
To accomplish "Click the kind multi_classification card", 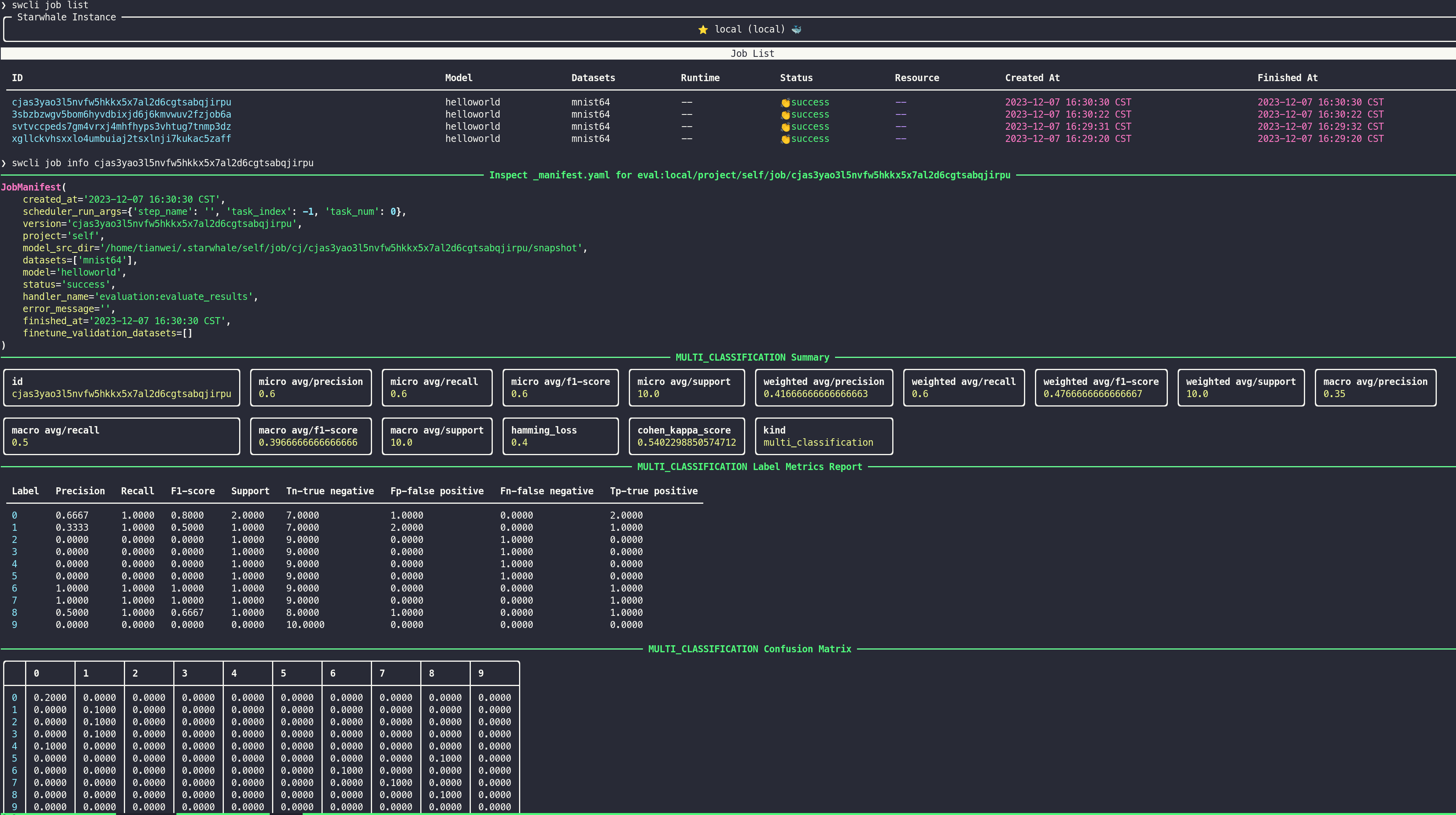I will (x=824, y=436).
